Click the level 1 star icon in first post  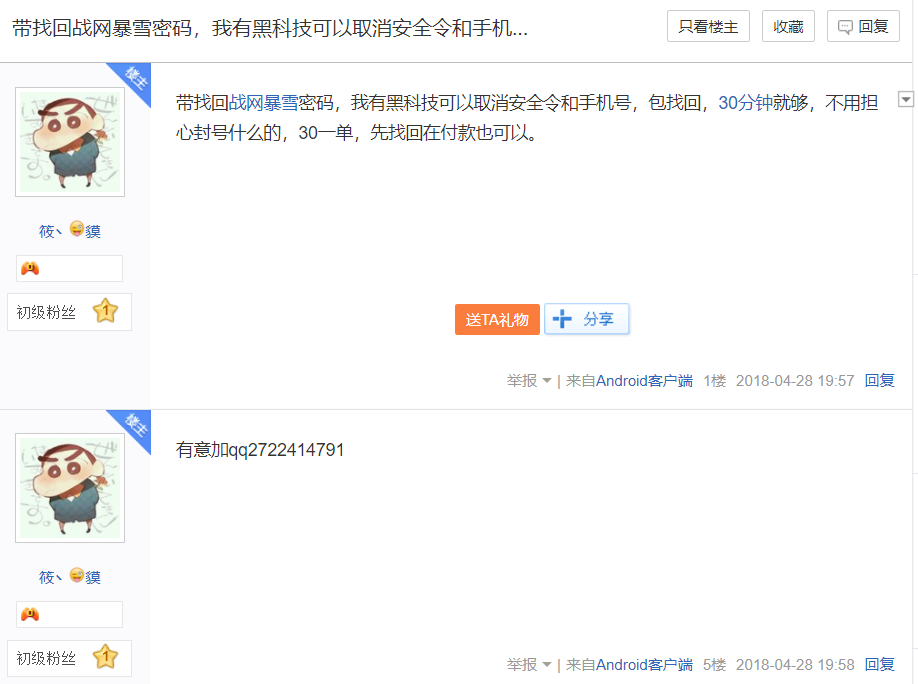tap(105, 311)
